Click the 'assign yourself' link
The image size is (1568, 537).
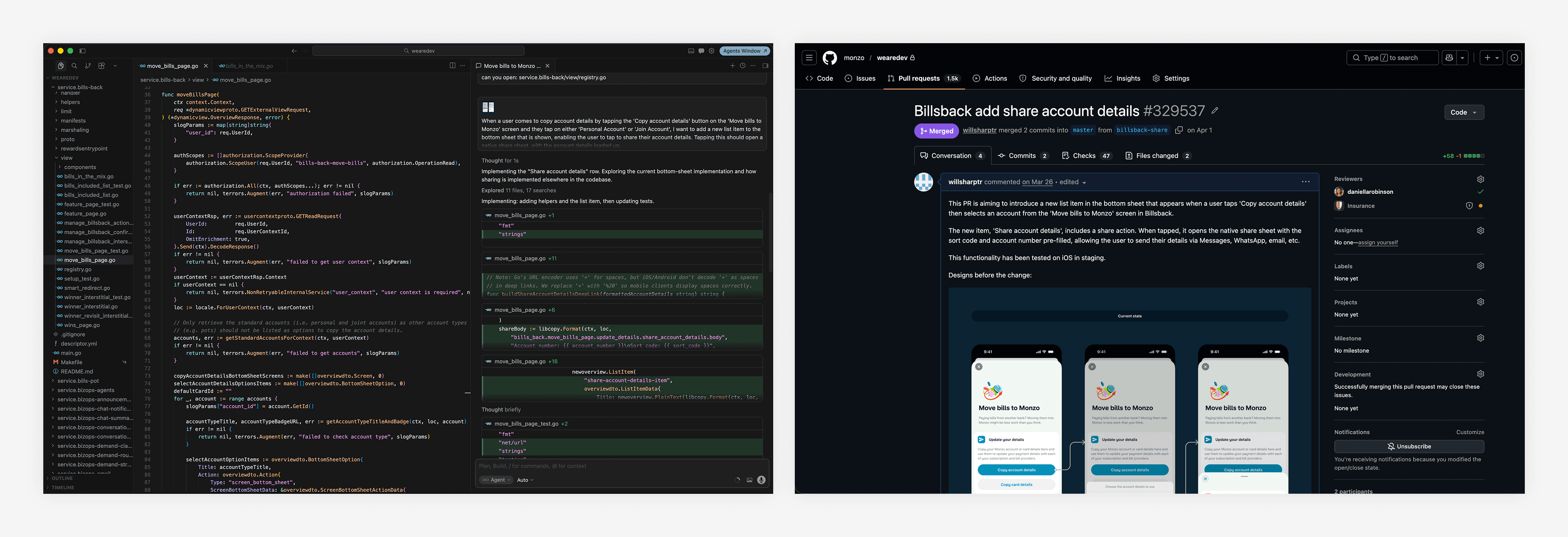[1378, 243]
